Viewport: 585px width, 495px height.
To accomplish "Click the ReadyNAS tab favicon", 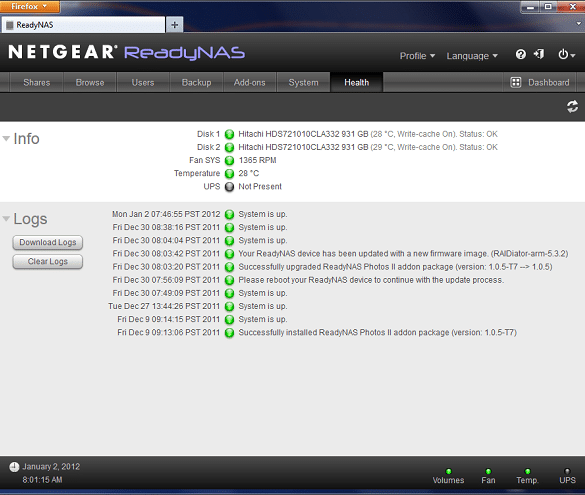I will point(10,25).
